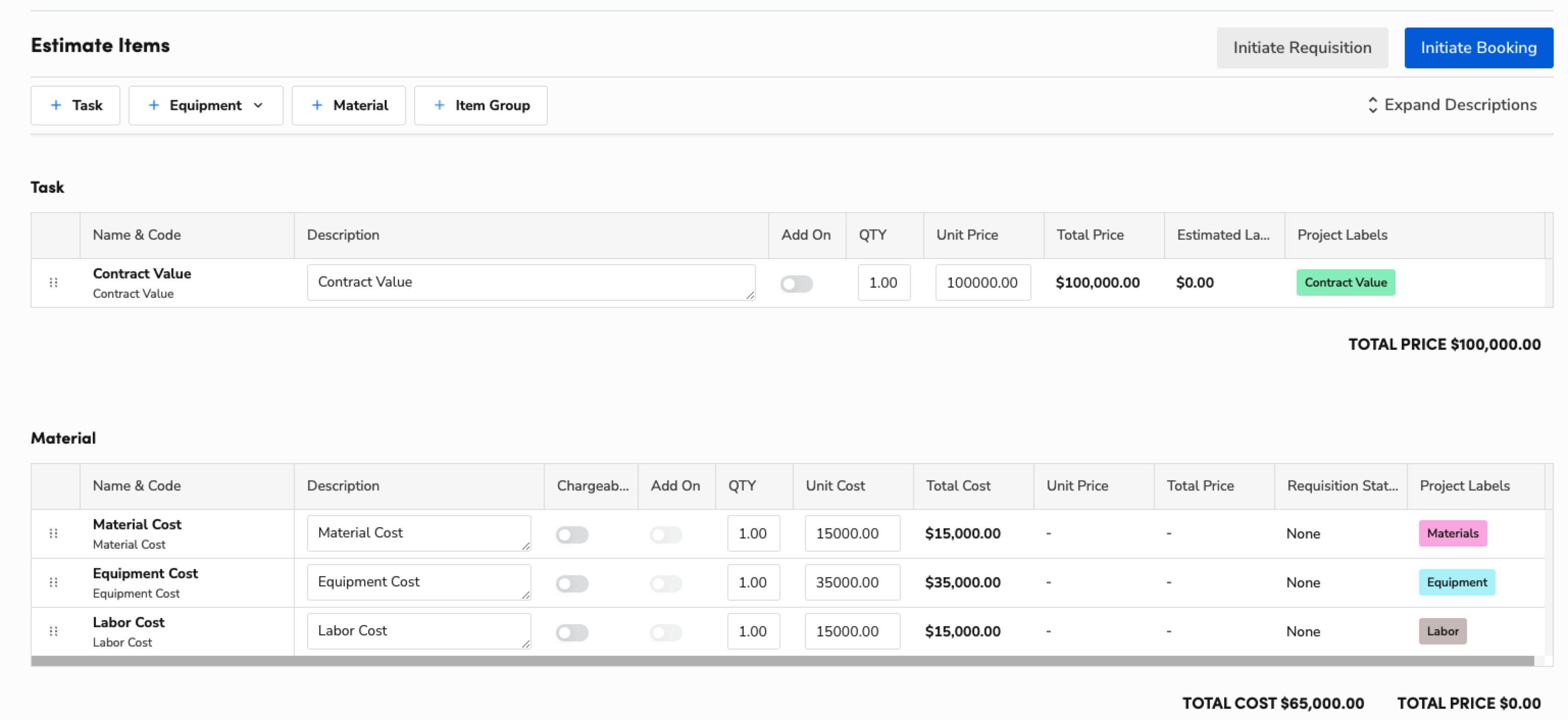The width and height of the screenshot is (1568, 720).
Task: Toggle Add On switch for Contract Value
Action: (x=796, y=284)
